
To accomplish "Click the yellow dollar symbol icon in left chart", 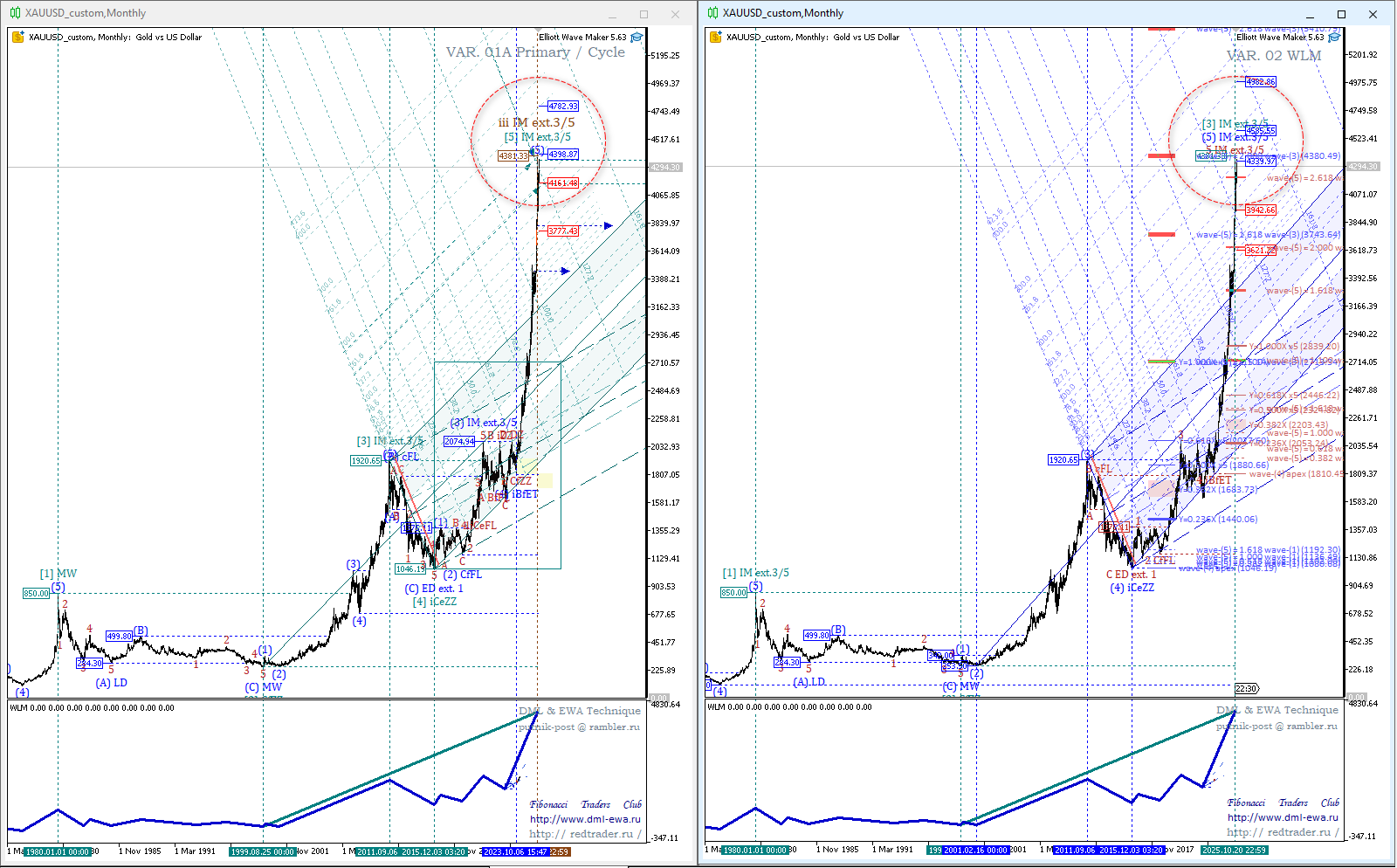I will coord(18,37).
